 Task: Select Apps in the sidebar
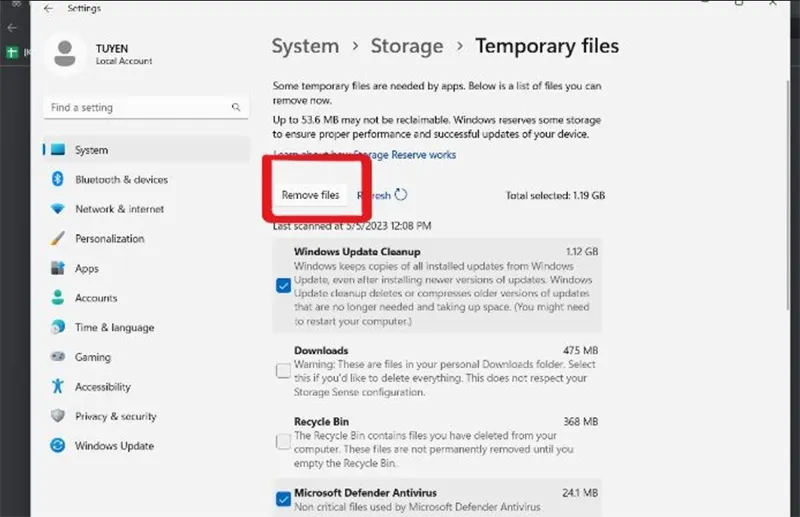coord(146,268)
